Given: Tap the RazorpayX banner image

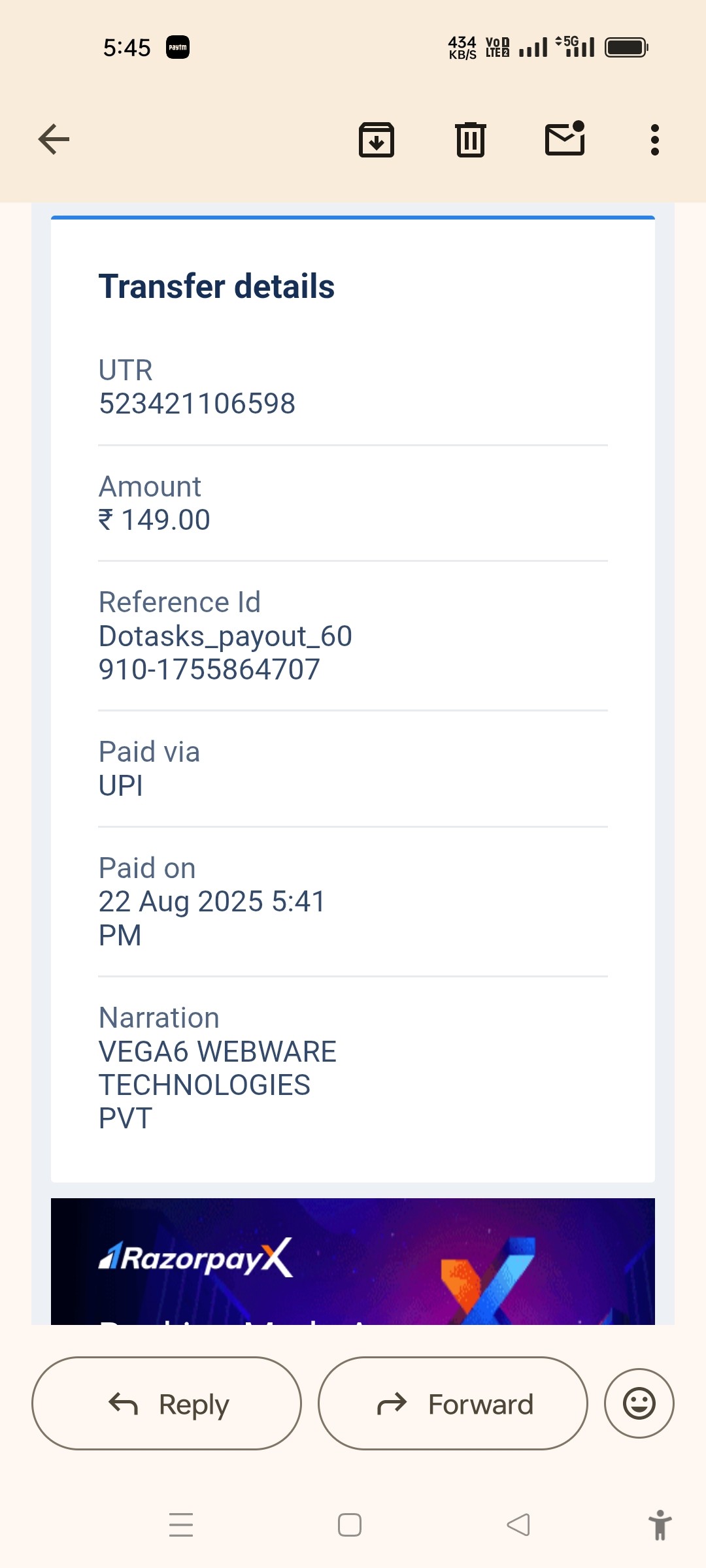Looking at the screenshot, I should point(353,1261).
